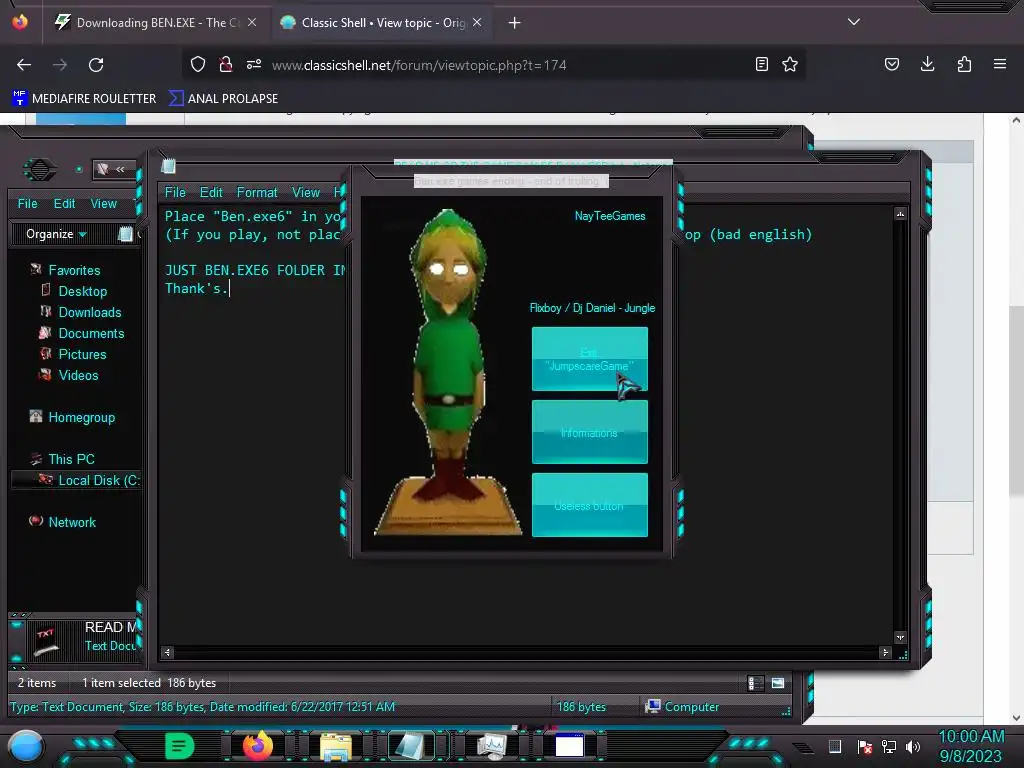Open Notepad Format menu
The width and height of the screenshot is (1024, 768).
[257, 193]
